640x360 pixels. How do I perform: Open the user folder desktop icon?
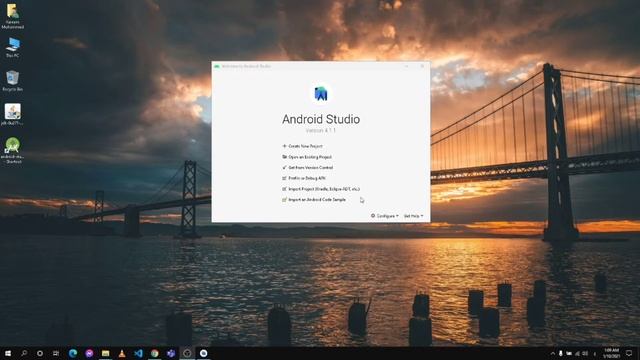coord(13,16)
